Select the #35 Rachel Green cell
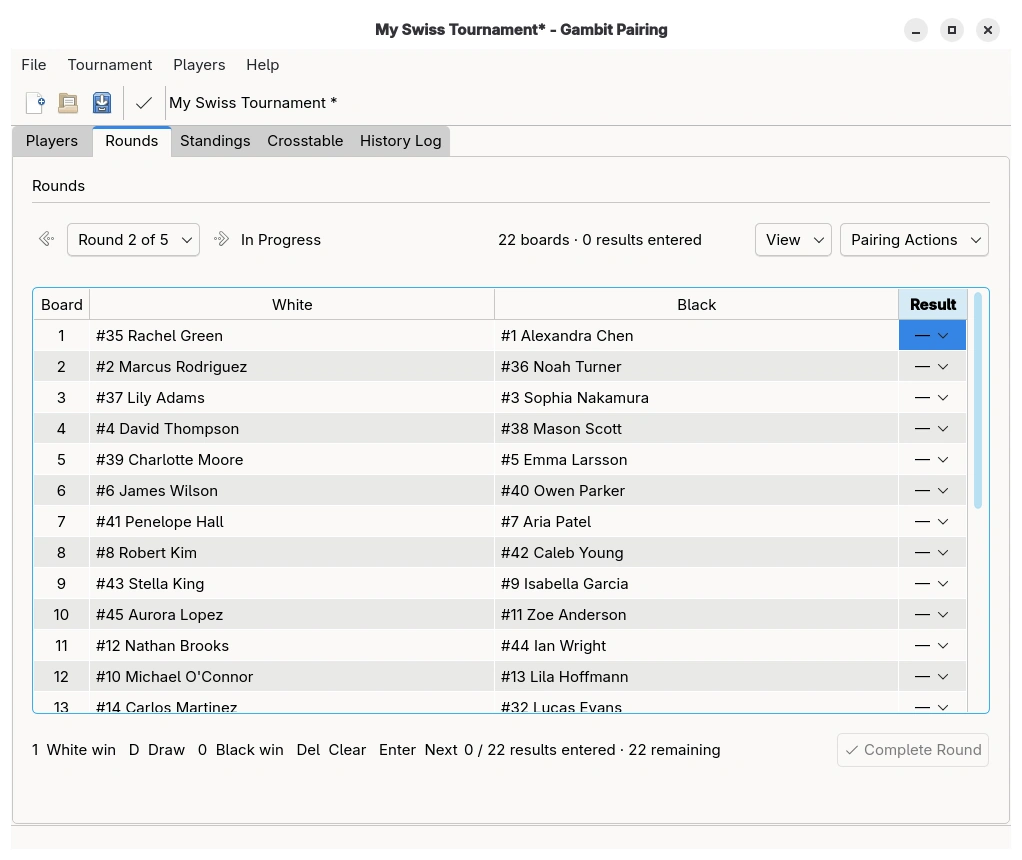 tap(292, 336)
